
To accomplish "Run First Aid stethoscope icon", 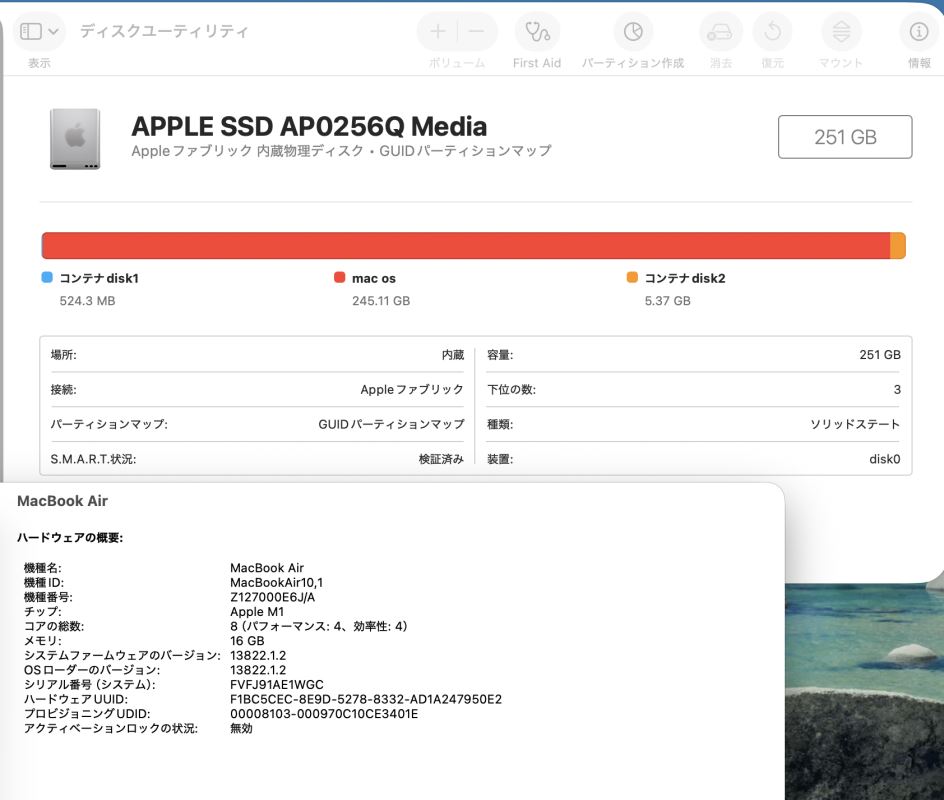I will pyautogui.click(x=537, y=32).
